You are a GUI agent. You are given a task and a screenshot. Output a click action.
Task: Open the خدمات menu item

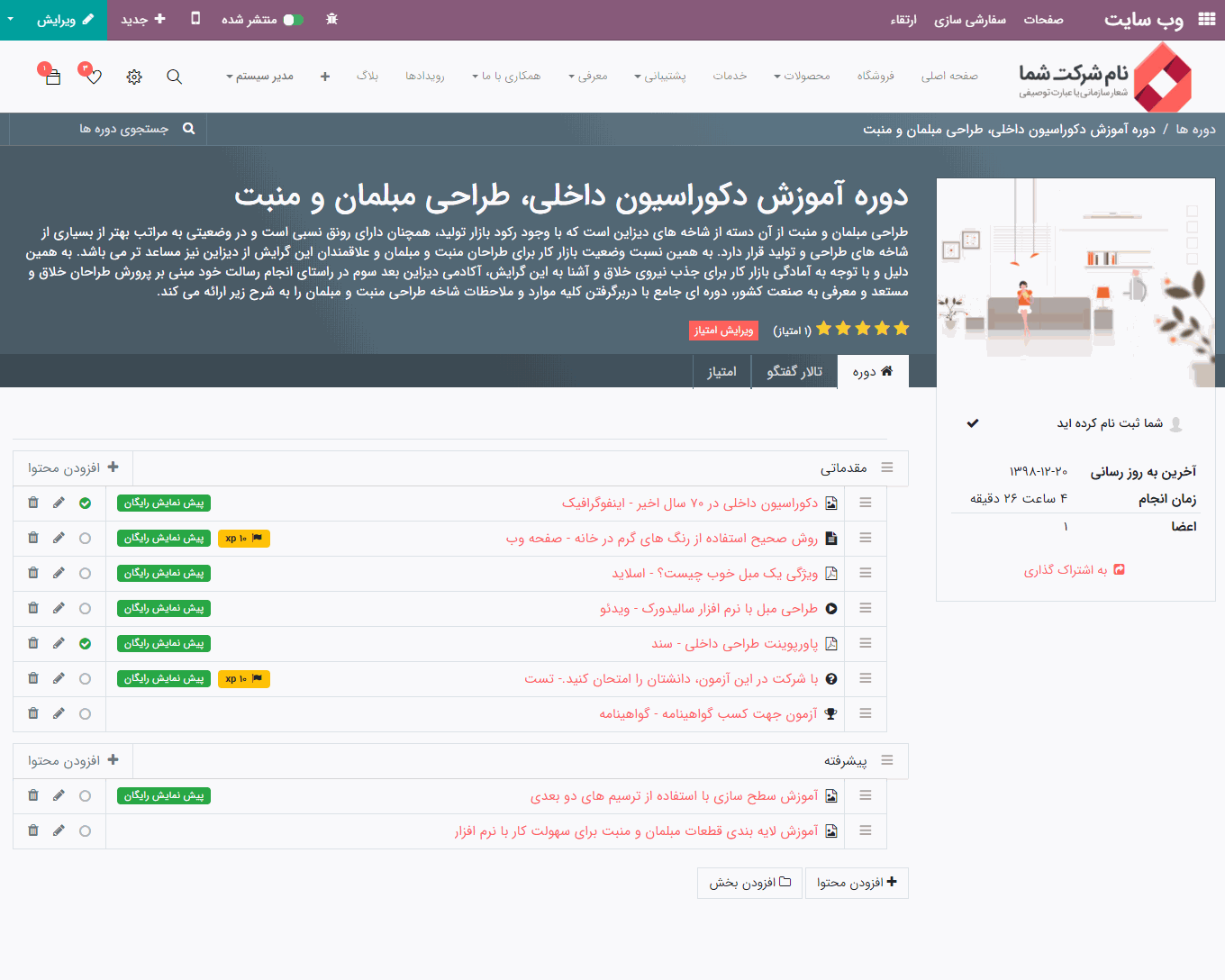pos(730,77)
